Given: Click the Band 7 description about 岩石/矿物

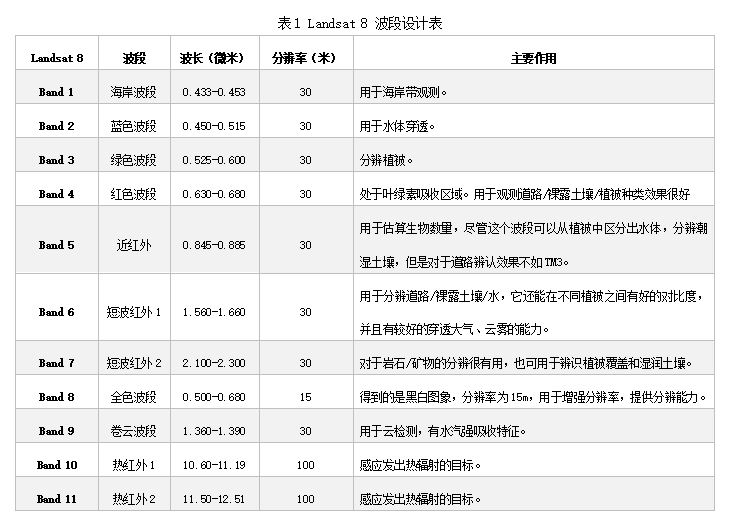Looking at the screenshot, I should click(526, 363).
